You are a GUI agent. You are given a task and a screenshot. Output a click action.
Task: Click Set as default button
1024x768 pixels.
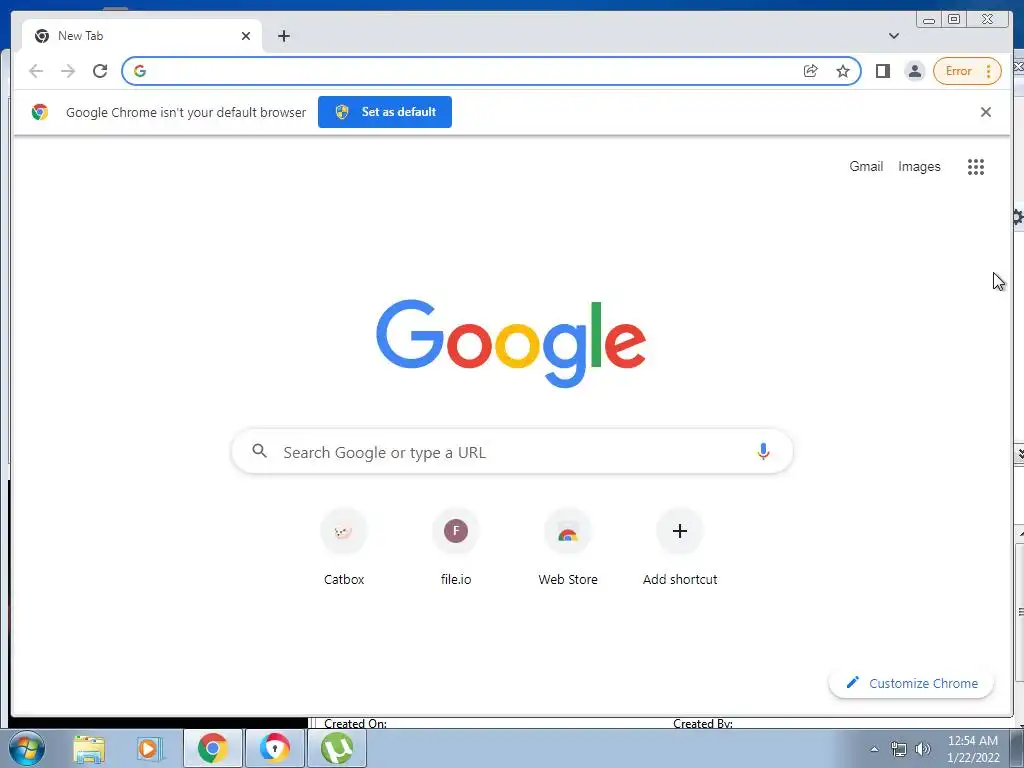pos(385,112)
